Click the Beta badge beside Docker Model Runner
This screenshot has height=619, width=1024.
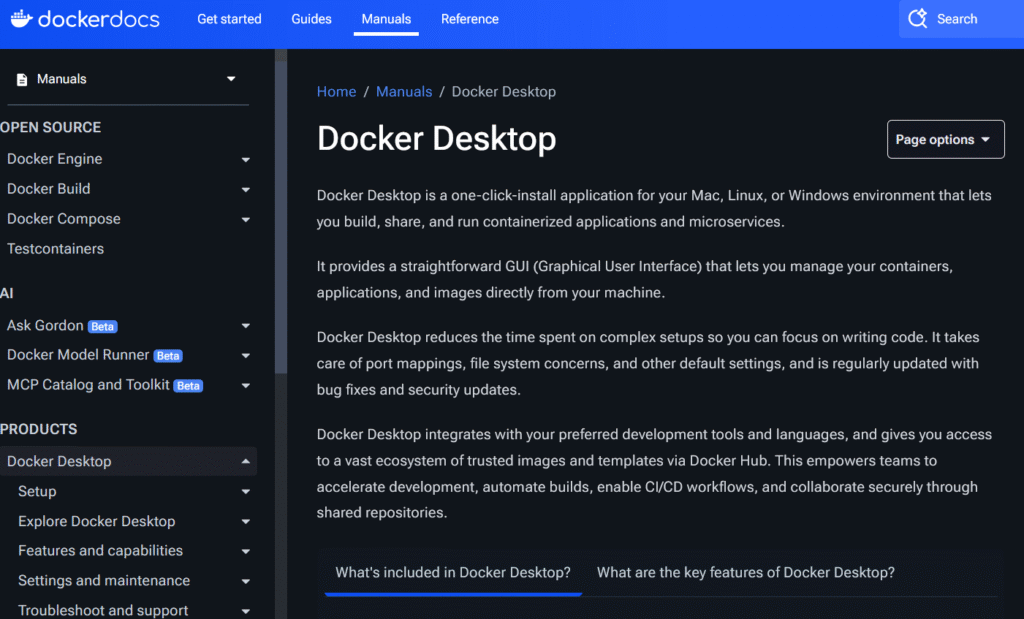(168, 356)
